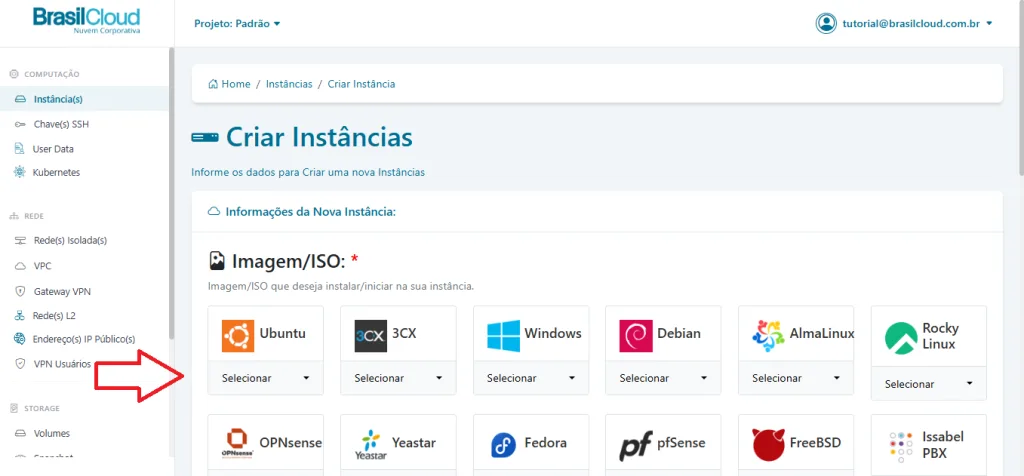Open the Ubuntu Selecionar version dropdown
This screenshot has width=1024, height=476.
coord(265,378)
